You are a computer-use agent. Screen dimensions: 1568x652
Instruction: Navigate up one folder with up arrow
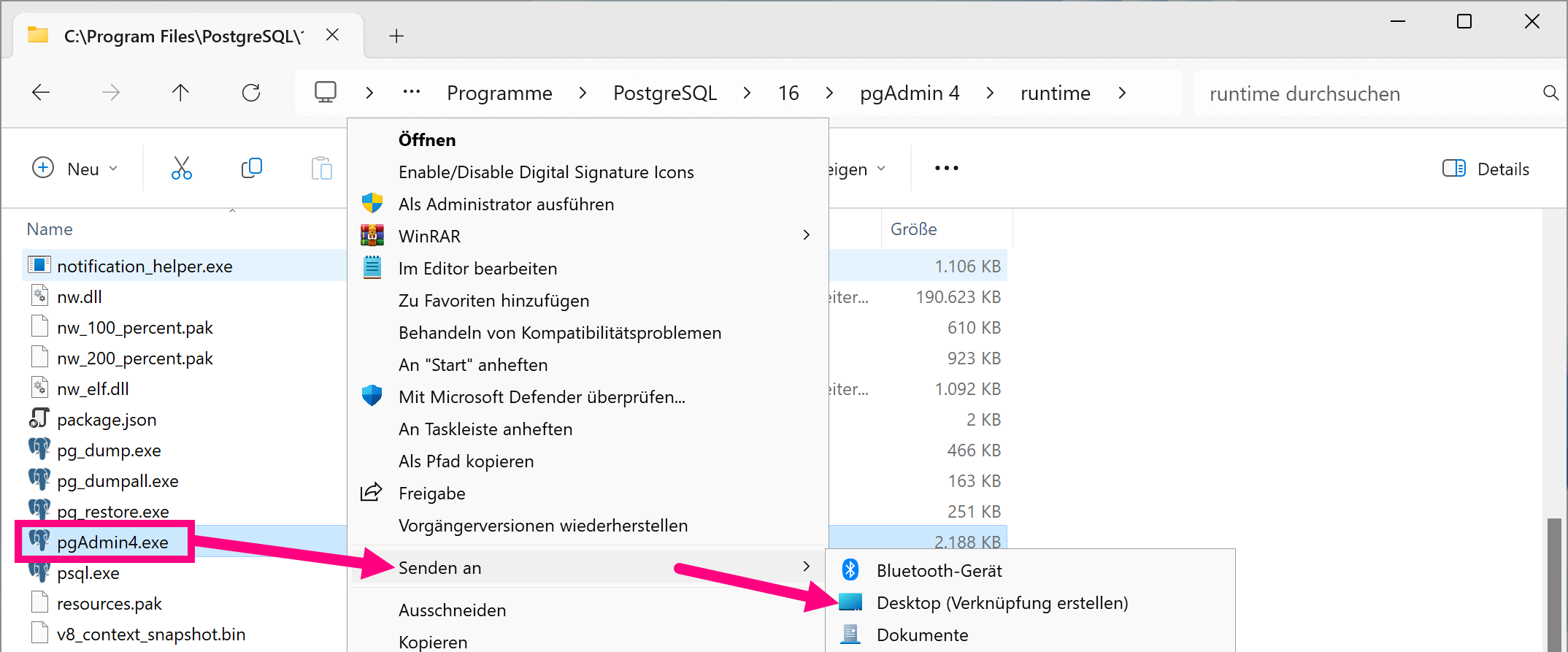(x=180, y=93)
